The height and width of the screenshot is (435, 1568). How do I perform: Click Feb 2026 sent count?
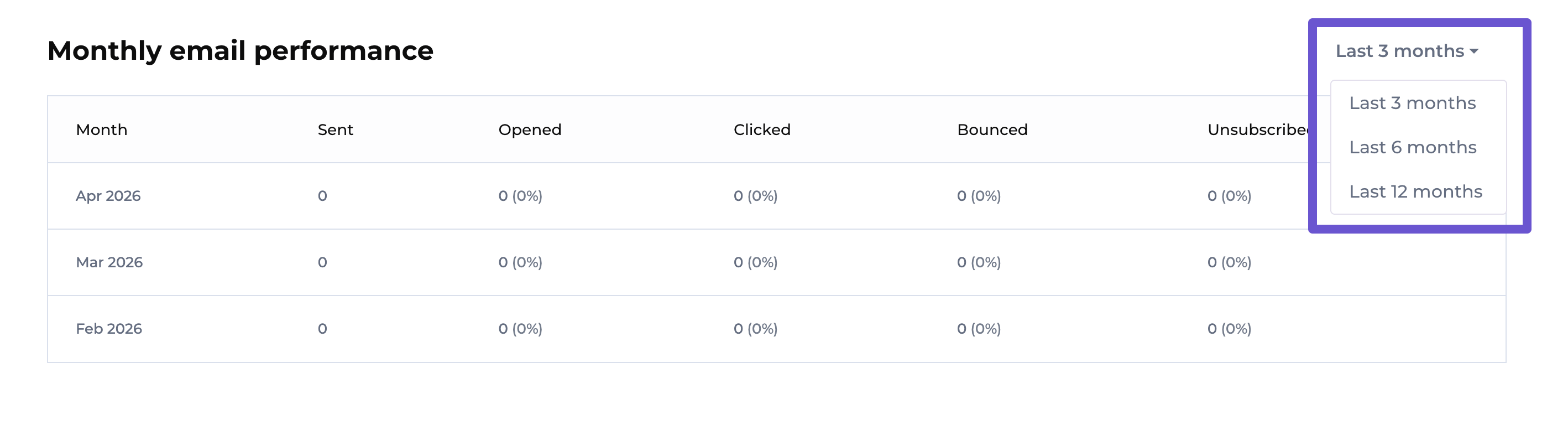pos(322,329)
